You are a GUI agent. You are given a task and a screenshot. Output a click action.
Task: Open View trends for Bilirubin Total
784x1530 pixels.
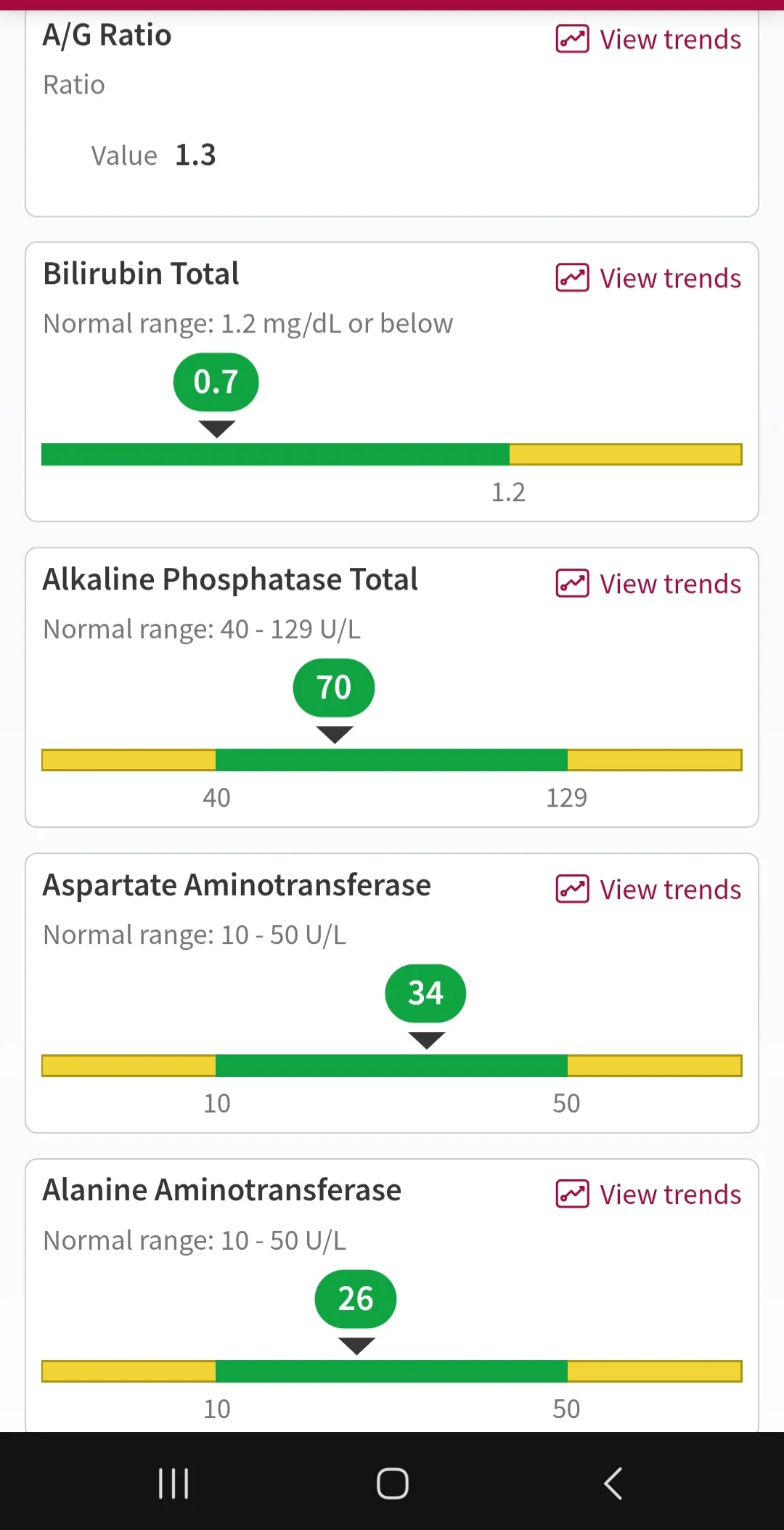[648, 278]
